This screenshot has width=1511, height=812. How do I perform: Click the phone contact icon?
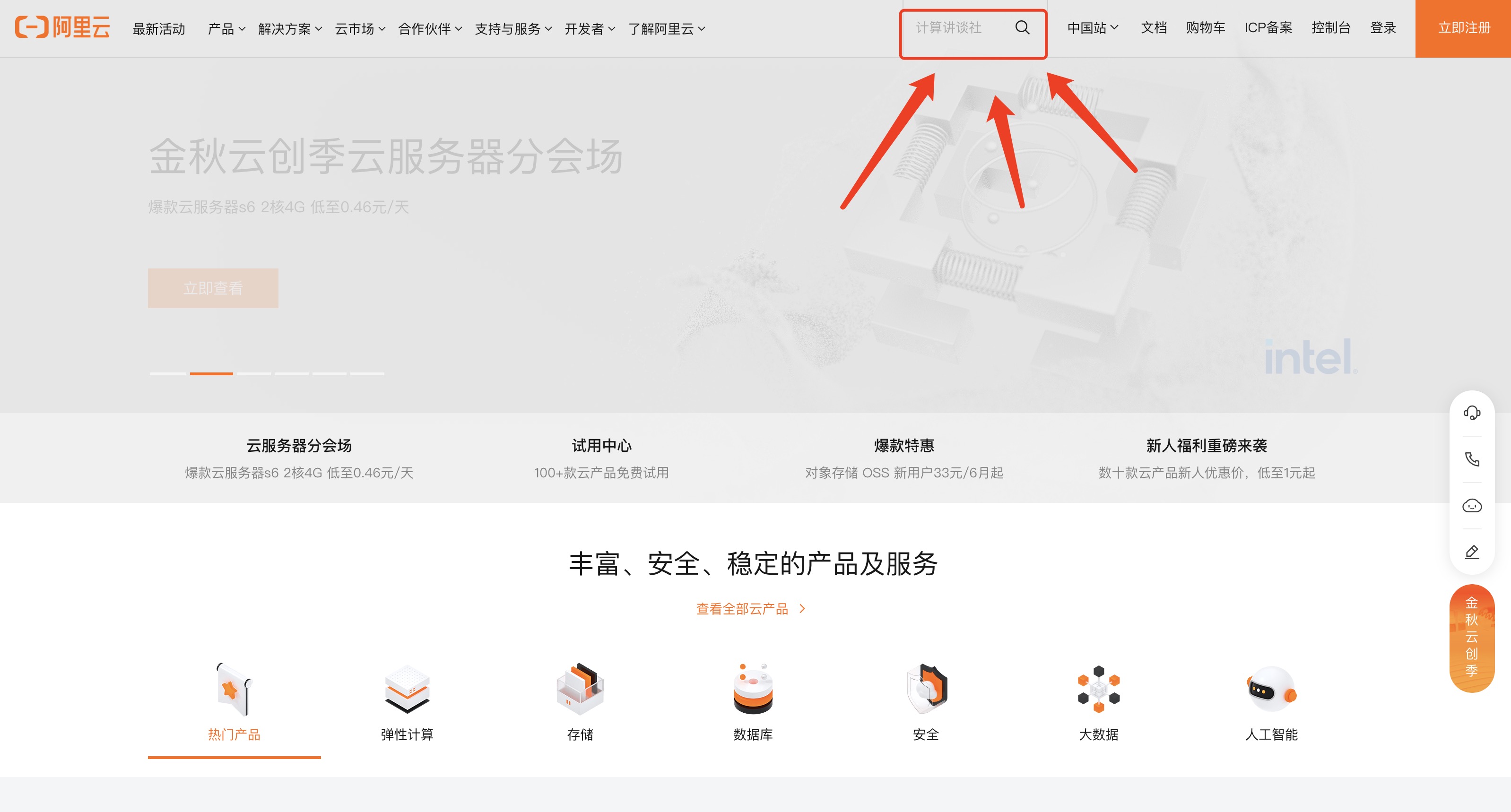pos(1471,459)
